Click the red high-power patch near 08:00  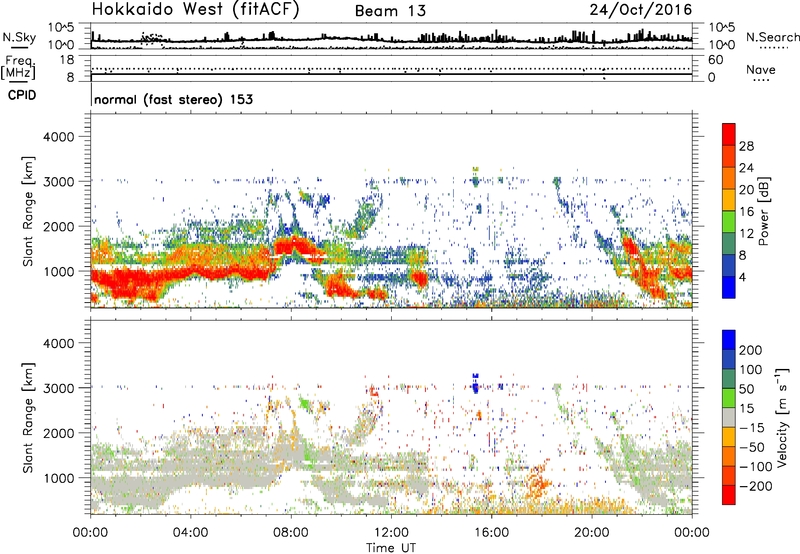297,246
